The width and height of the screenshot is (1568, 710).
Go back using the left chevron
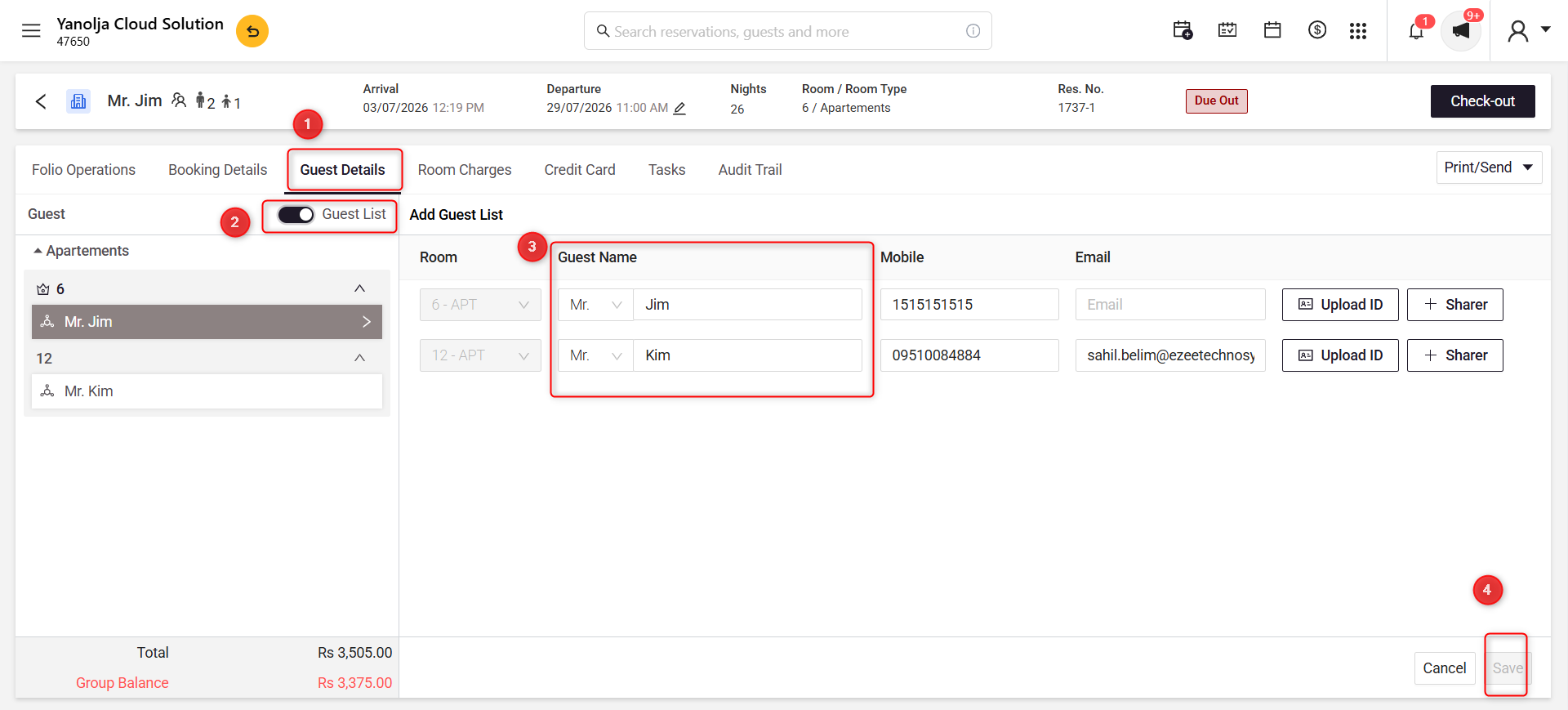point(41,101)
